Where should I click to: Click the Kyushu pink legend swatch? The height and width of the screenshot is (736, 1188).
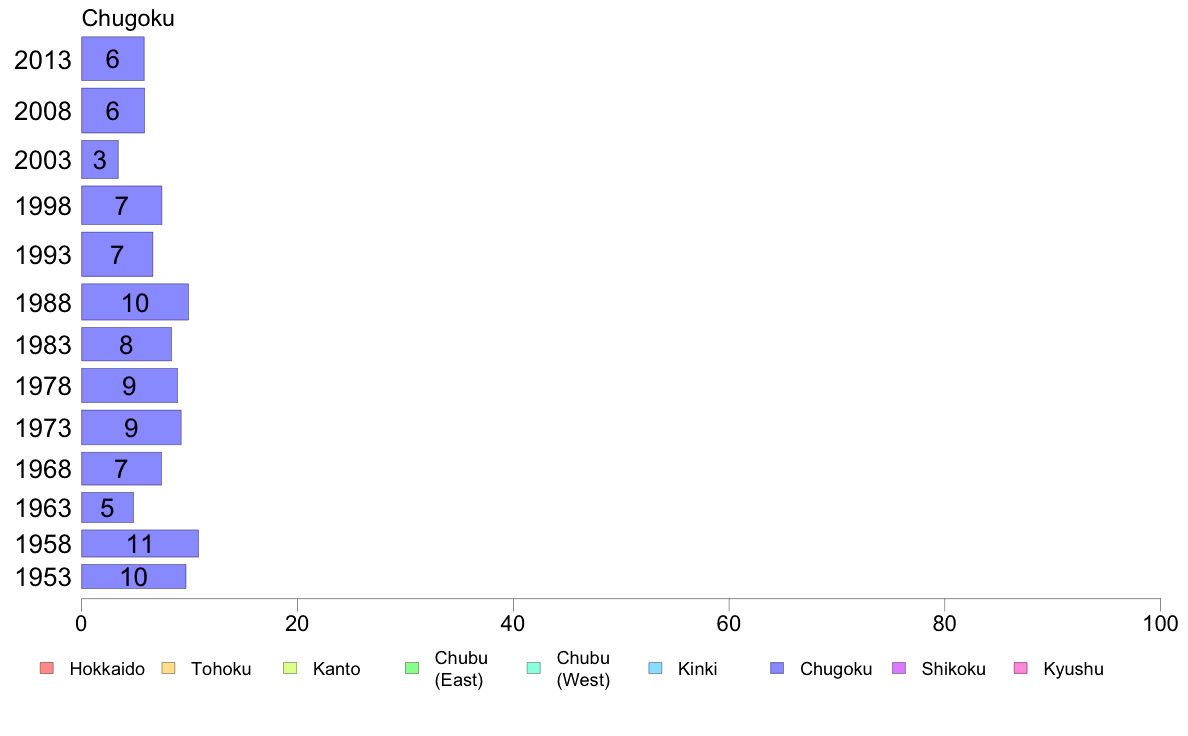tap(1021, 668)
